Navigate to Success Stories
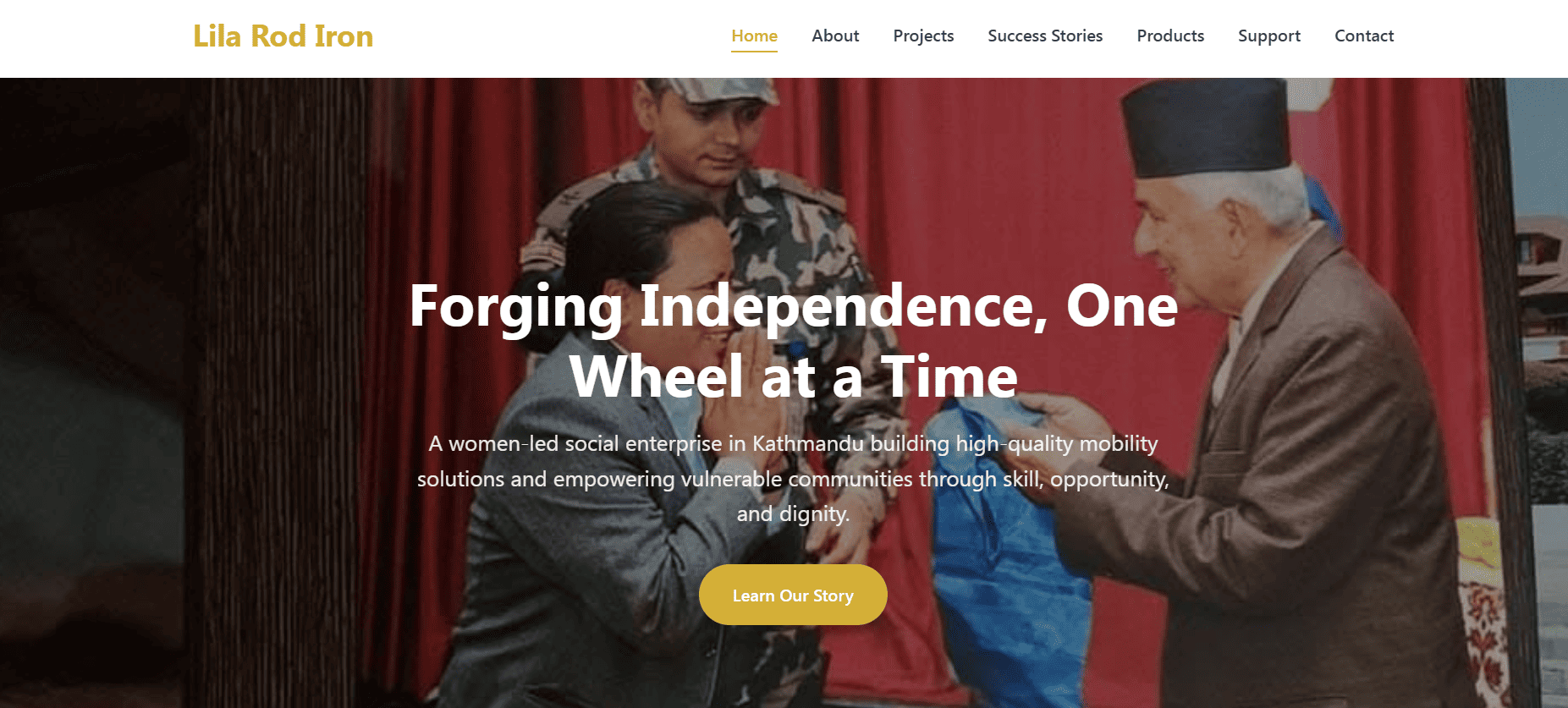 (1045, 36)
